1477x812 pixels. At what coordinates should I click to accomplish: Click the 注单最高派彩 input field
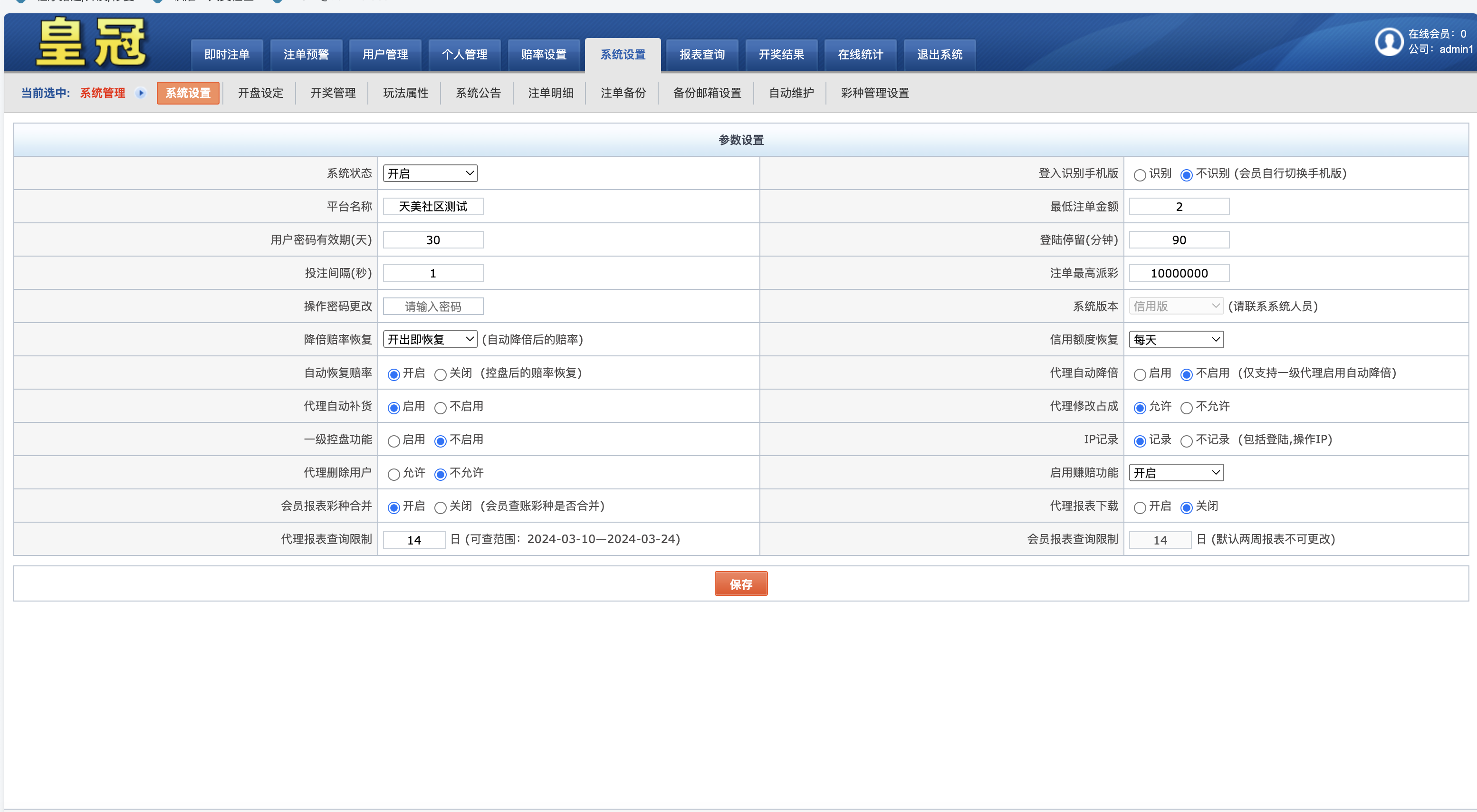(1179, 273)
